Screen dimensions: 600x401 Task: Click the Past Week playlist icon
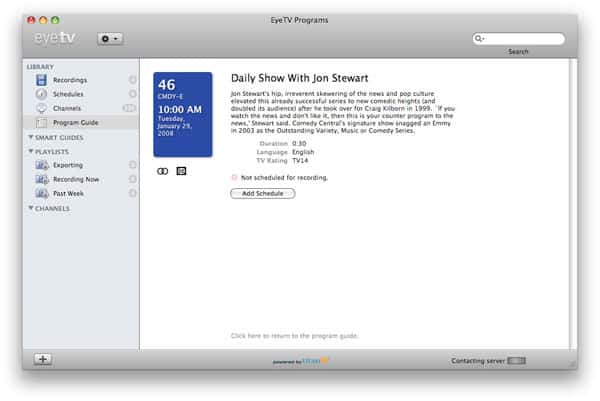coord(42,193)
